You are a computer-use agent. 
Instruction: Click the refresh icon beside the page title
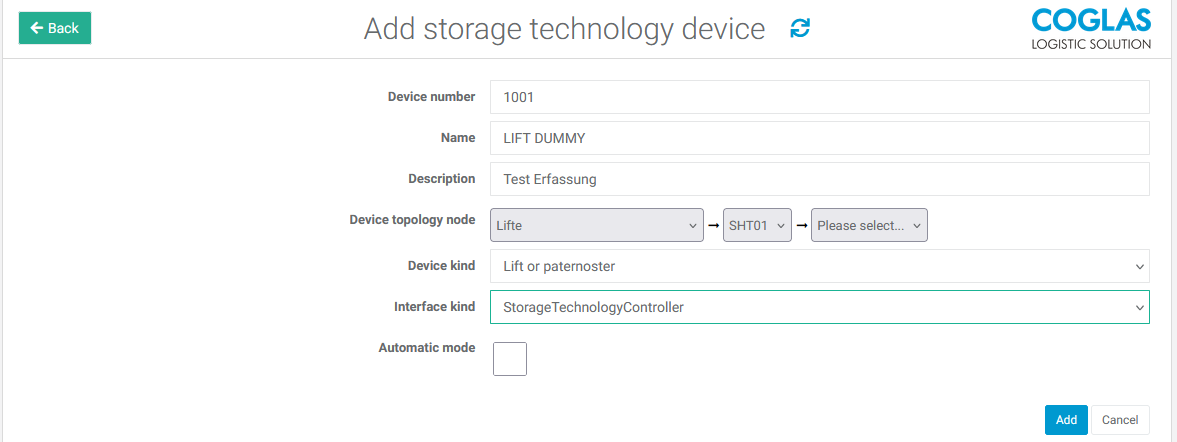[800, 28]
